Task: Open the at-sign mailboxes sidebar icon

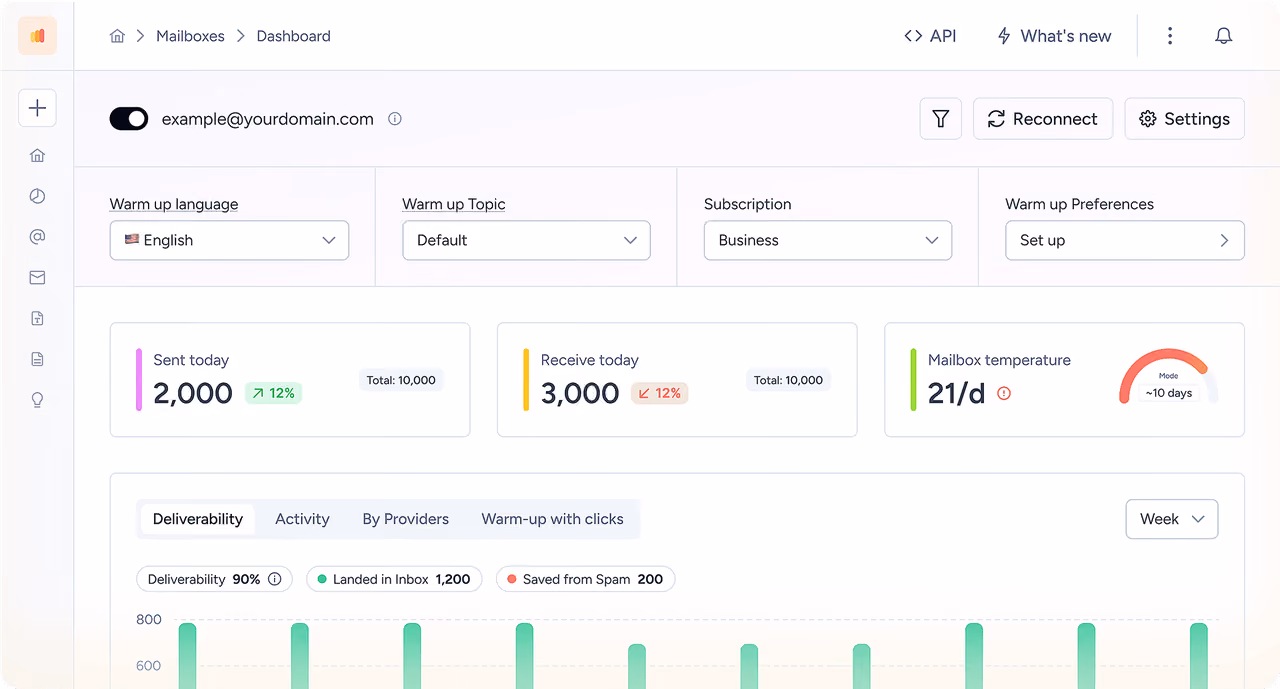Action: point(37,237)
